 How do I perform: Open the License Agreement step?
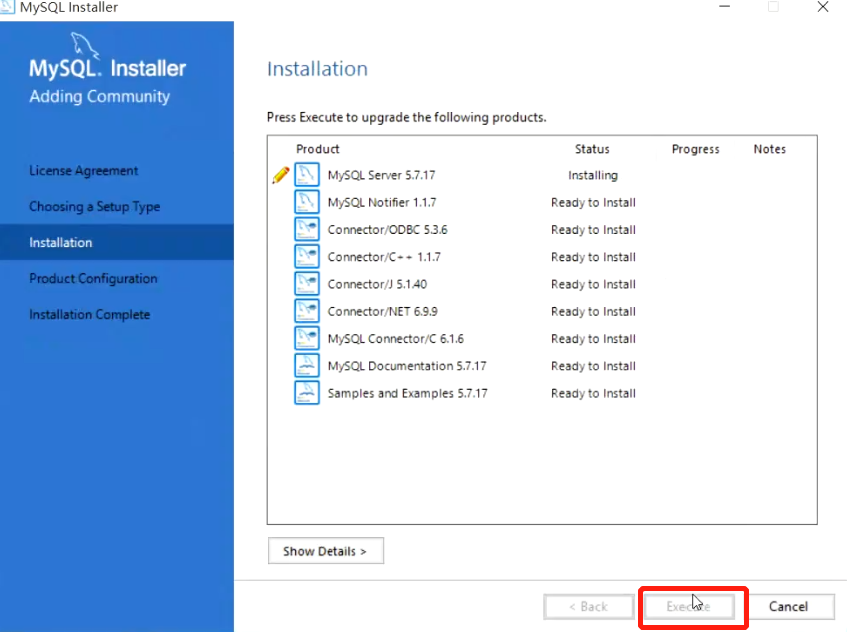pos(84,171)
